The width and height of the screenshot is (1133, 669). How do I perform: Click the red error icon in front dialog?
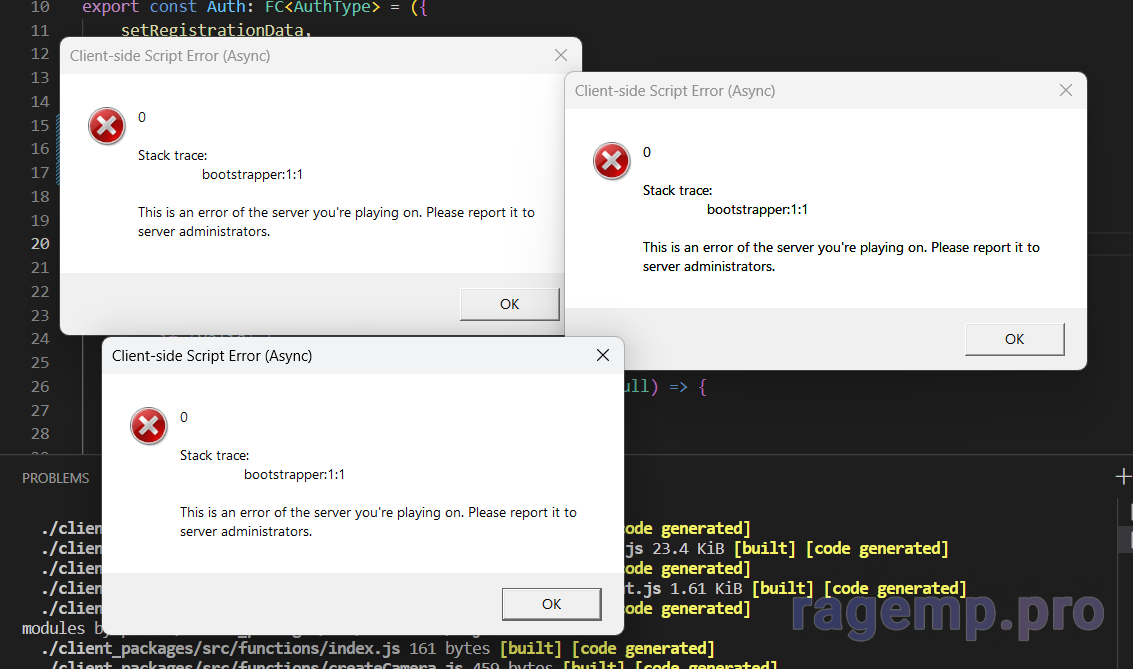point(149,426)
